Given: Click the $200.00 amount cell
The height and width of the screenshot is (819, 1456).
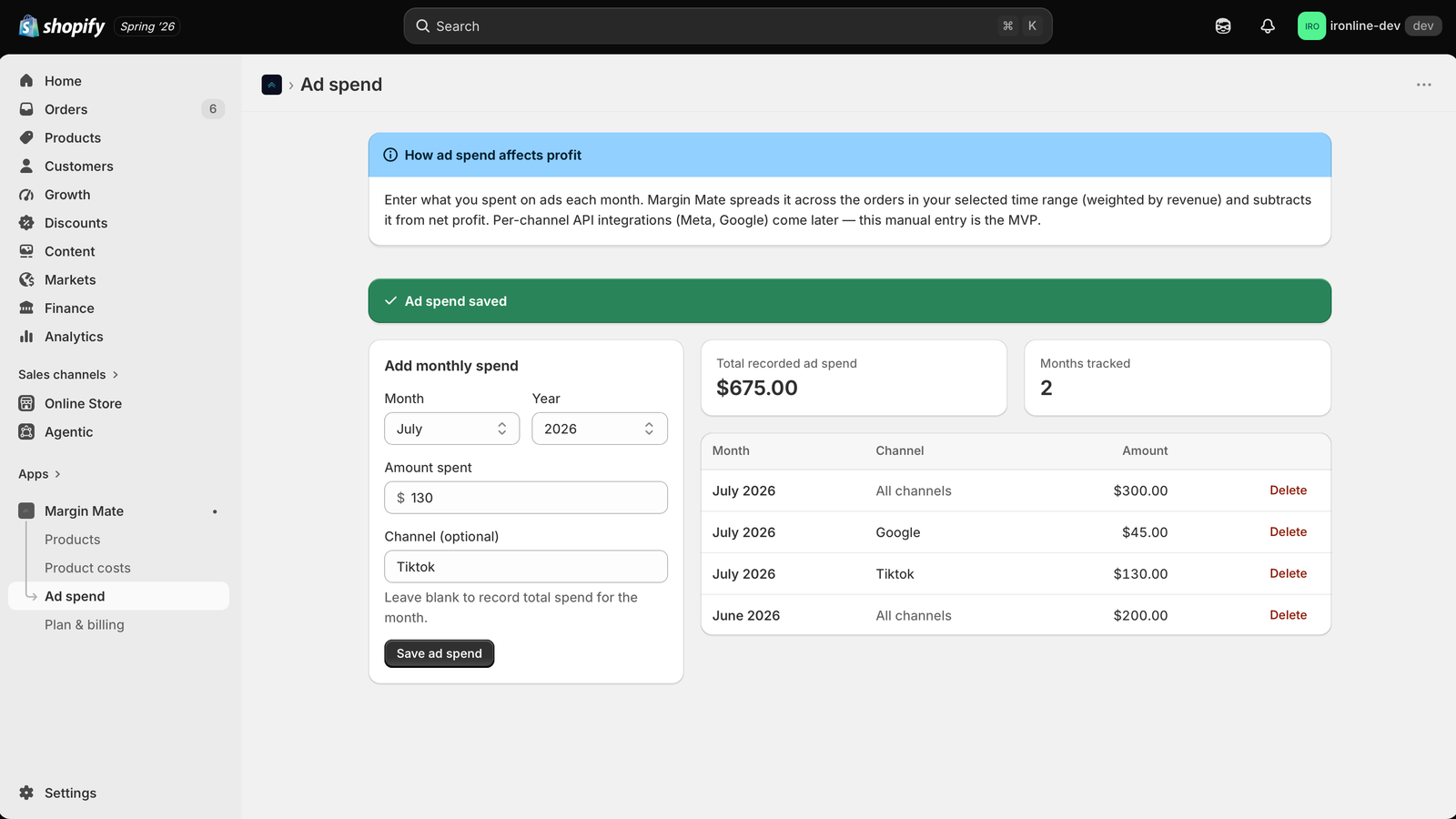Looking at the screenshot, I should 1140,616.
